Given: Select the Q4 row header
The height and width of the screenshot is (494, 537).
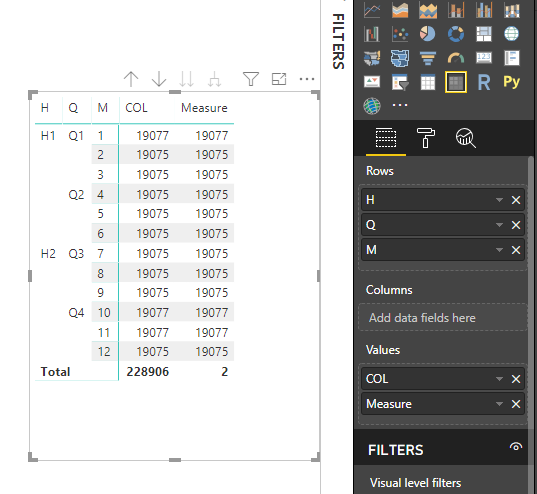Looking at the screenshot, I should [76, 313].
